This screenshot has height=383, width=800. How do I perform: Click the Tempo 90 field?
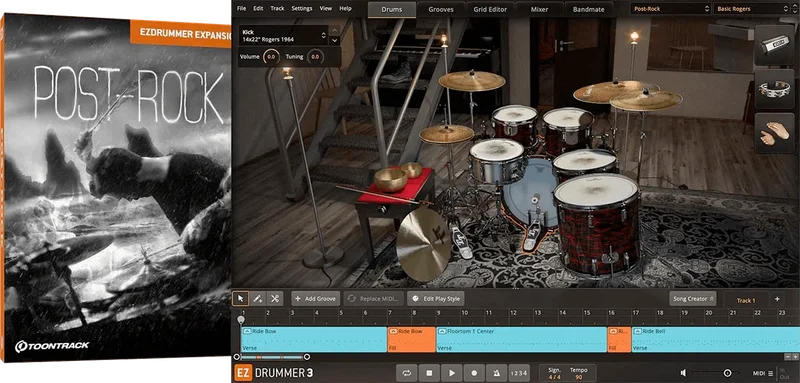pos(579,373)
